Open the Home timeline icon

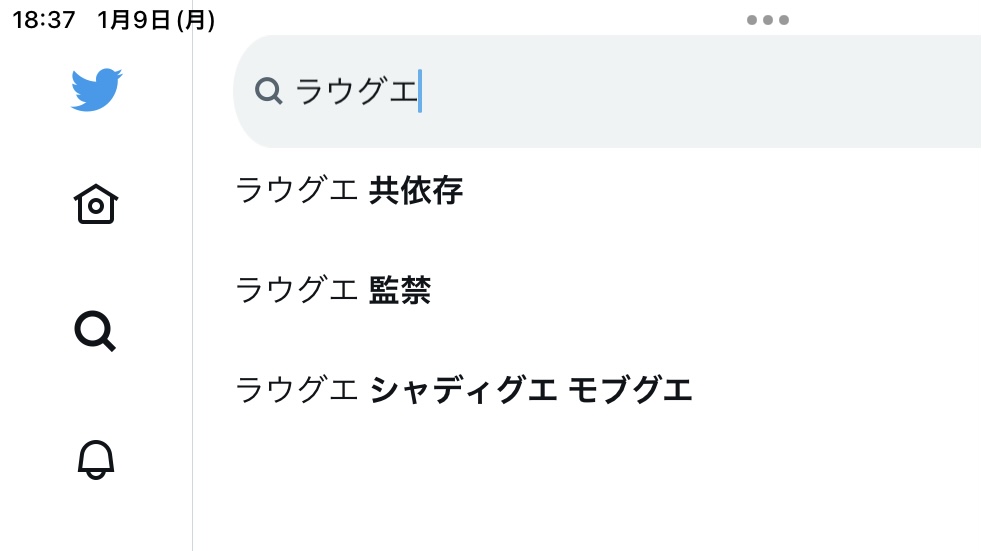pos(96,204)
